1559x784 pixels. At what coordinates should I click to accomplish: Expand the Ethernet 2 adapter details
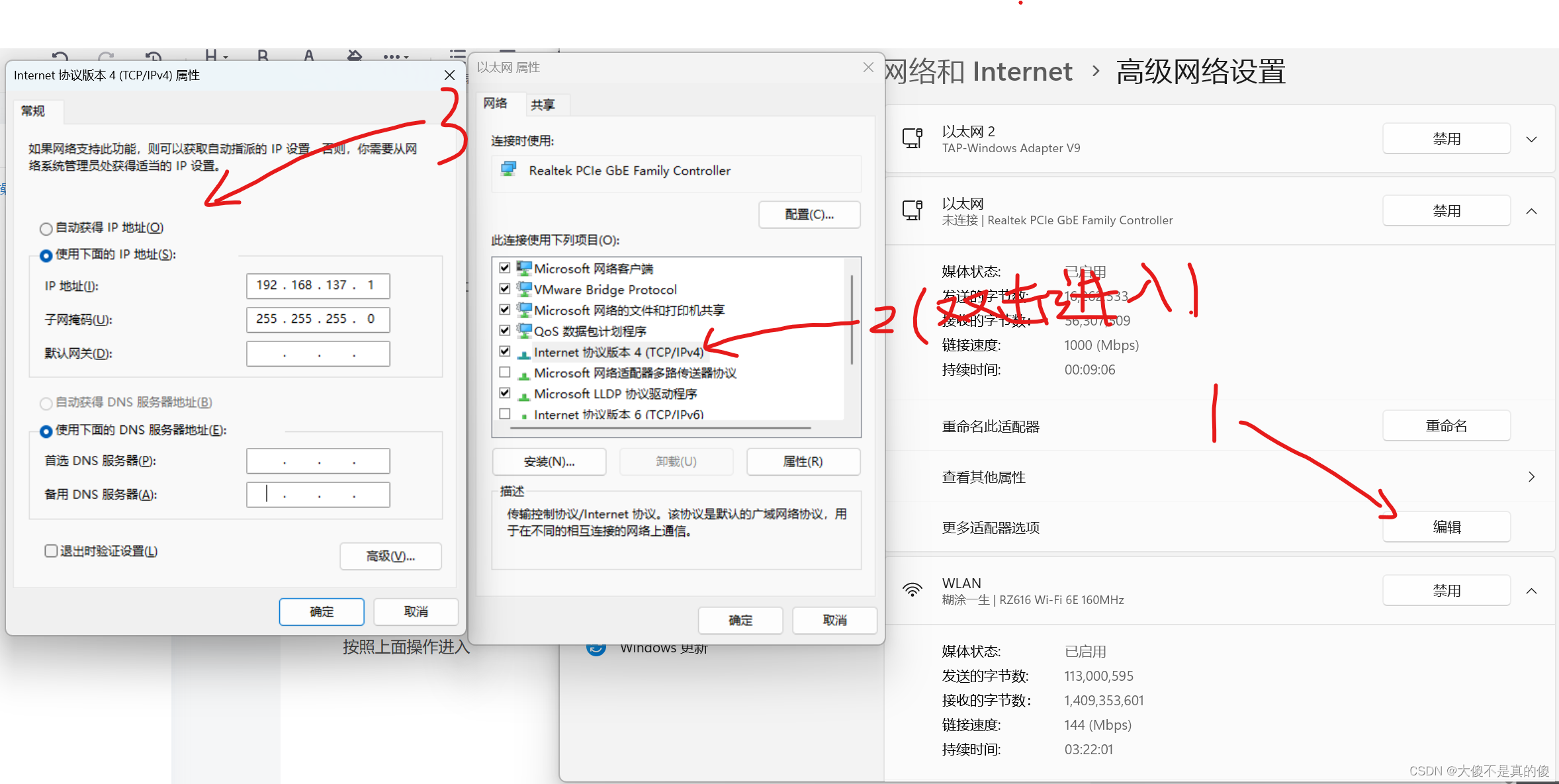[1531, 139]
